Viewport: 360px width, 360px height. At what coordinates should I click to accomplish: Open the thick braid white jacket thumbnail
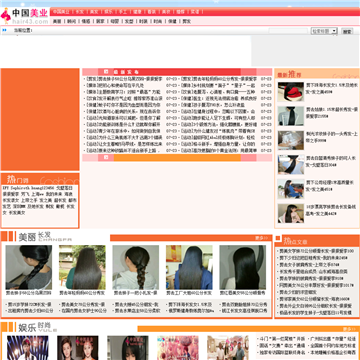[136, 267]
